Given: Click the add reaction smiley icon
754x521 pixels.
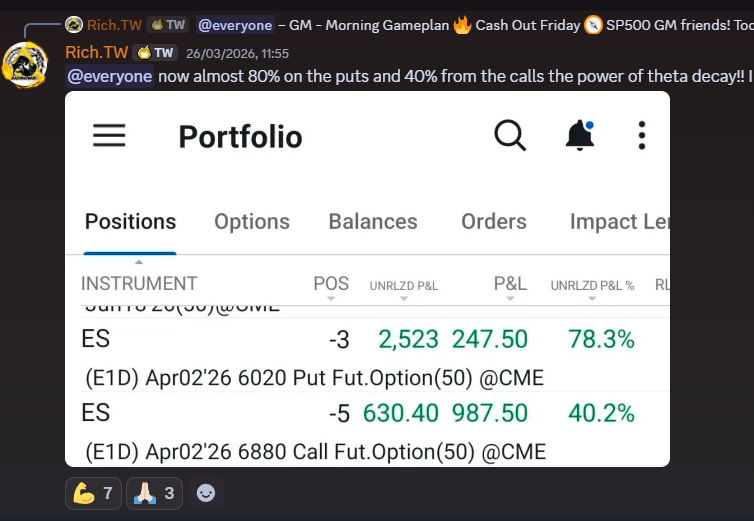Looking at the screenshot, I should pyautogui.click(x=206, y=493).
